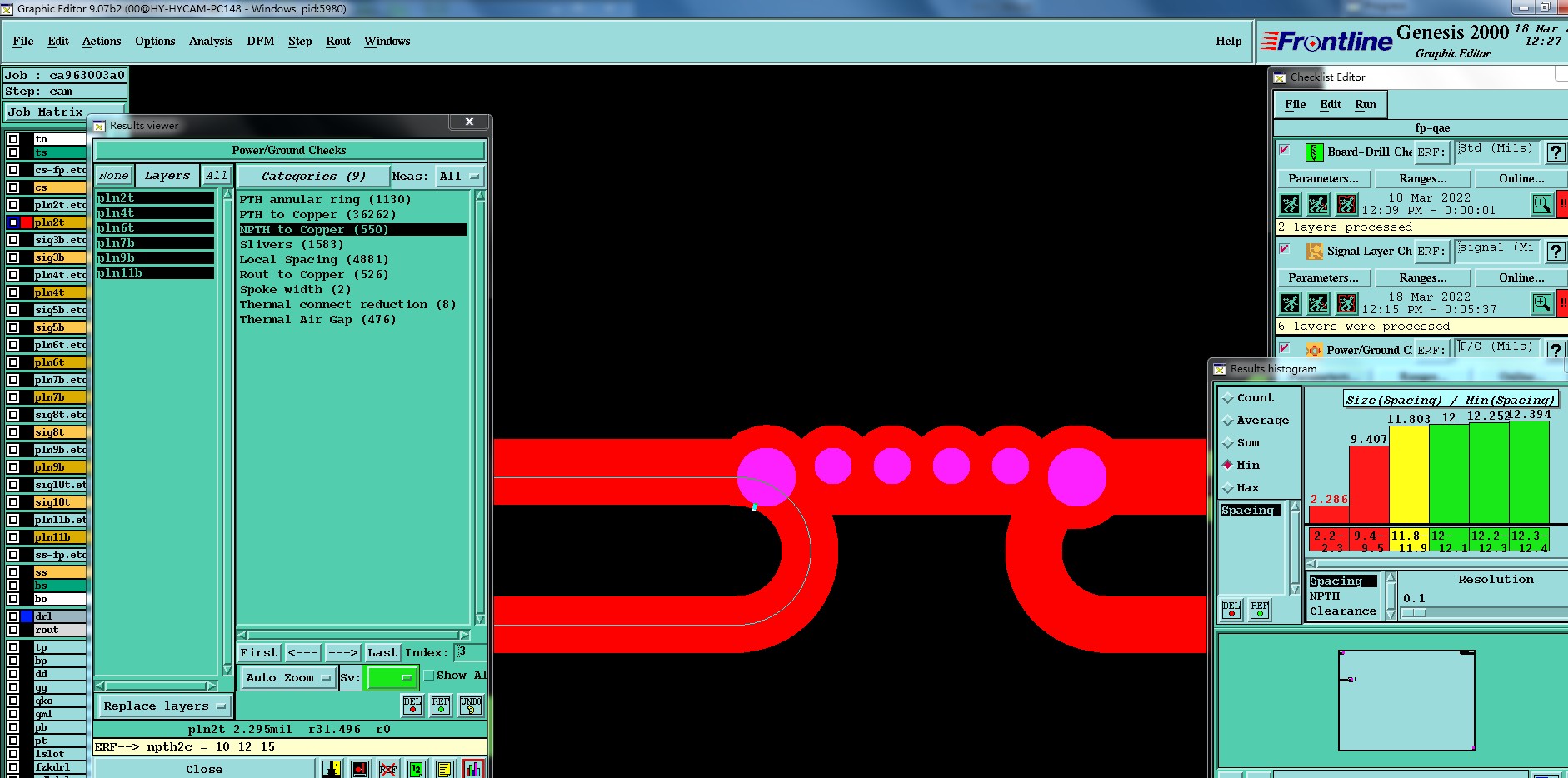The width and height of the screenshot is (1568, 778).
Task: Click the Index input field
Action: tap(469, 652)
